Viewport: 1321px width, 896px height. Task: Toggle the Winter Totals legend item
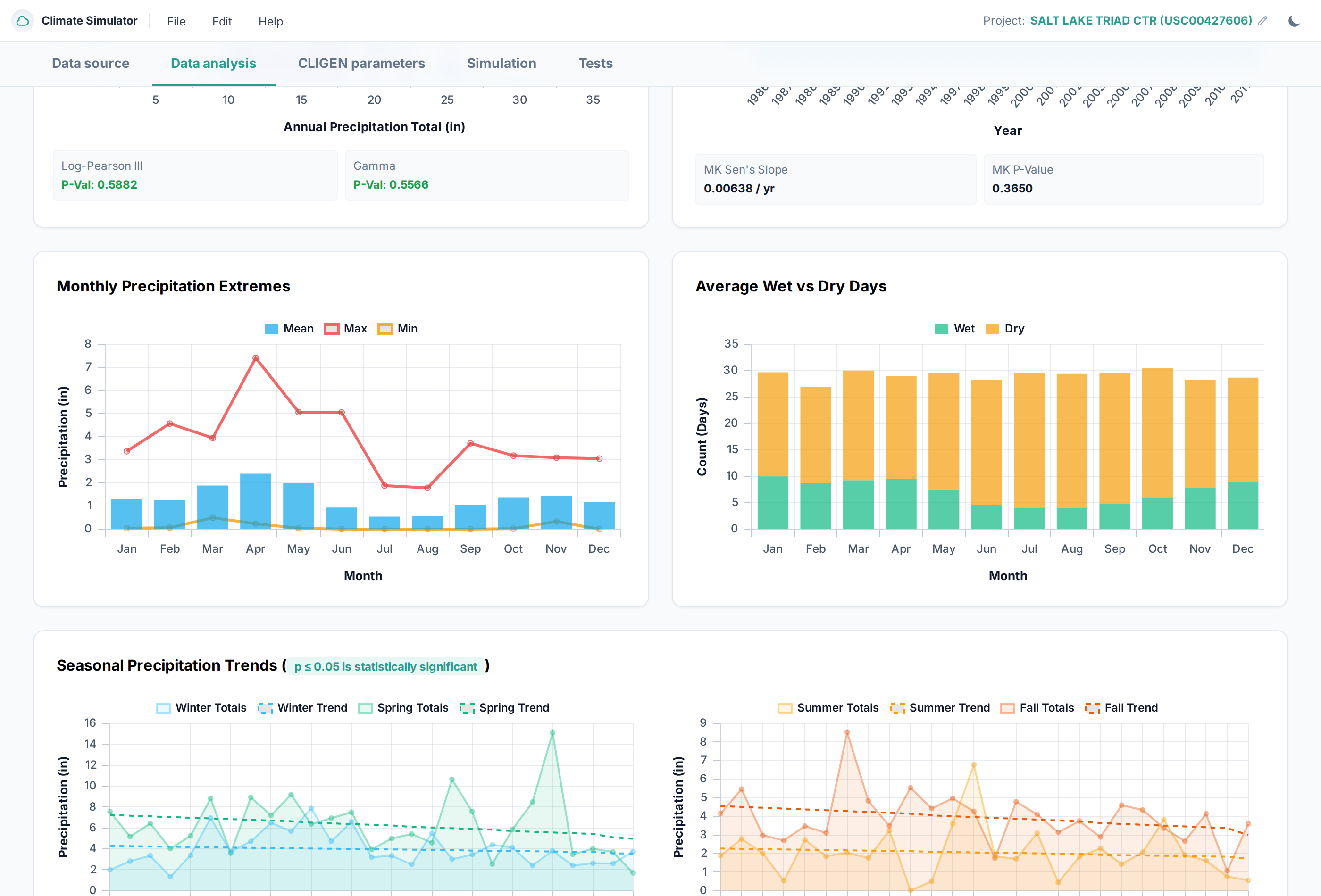(x=201, y=708)
